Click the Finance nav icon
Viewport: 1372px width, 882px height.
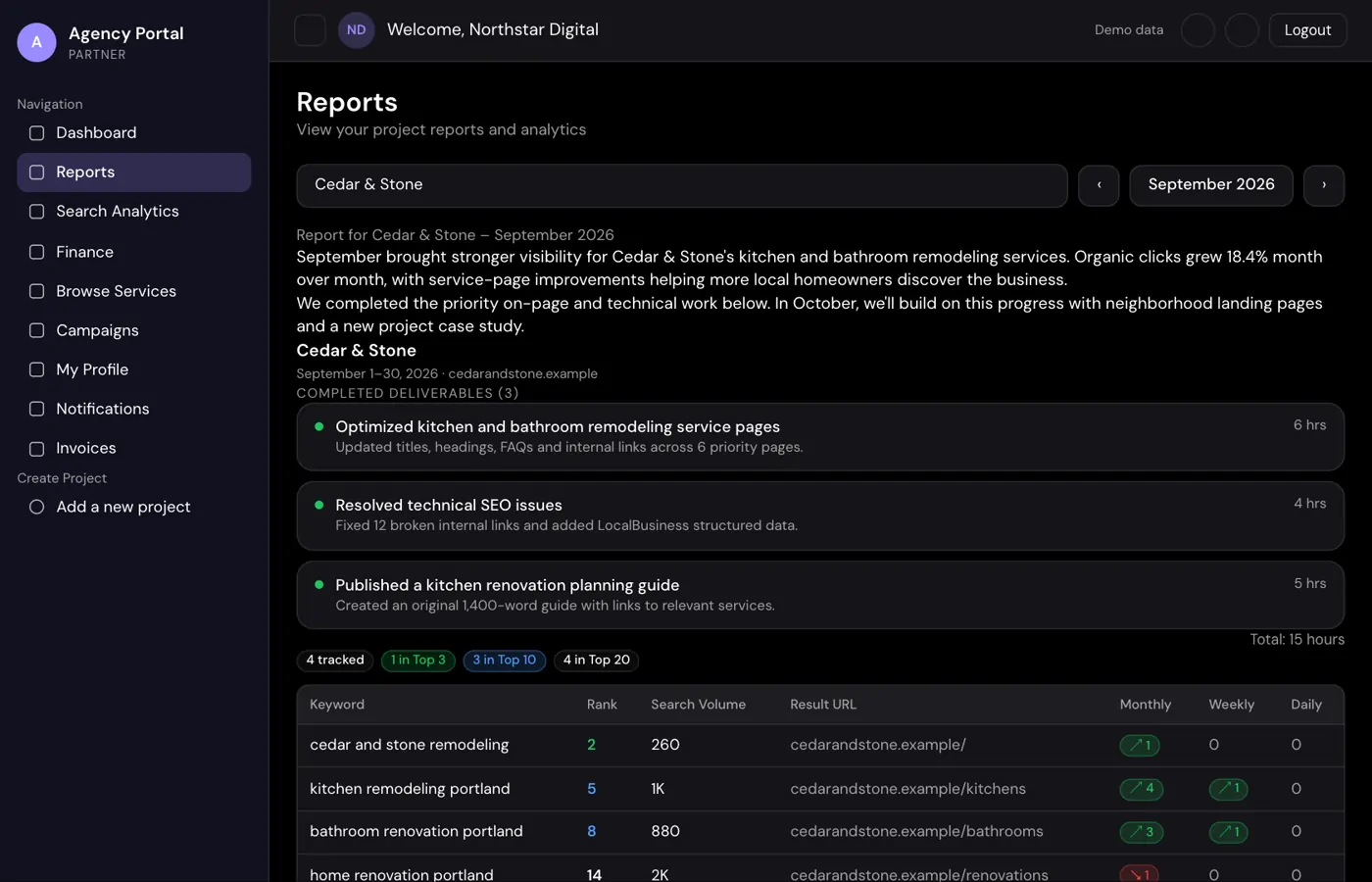tap(36, 252)
